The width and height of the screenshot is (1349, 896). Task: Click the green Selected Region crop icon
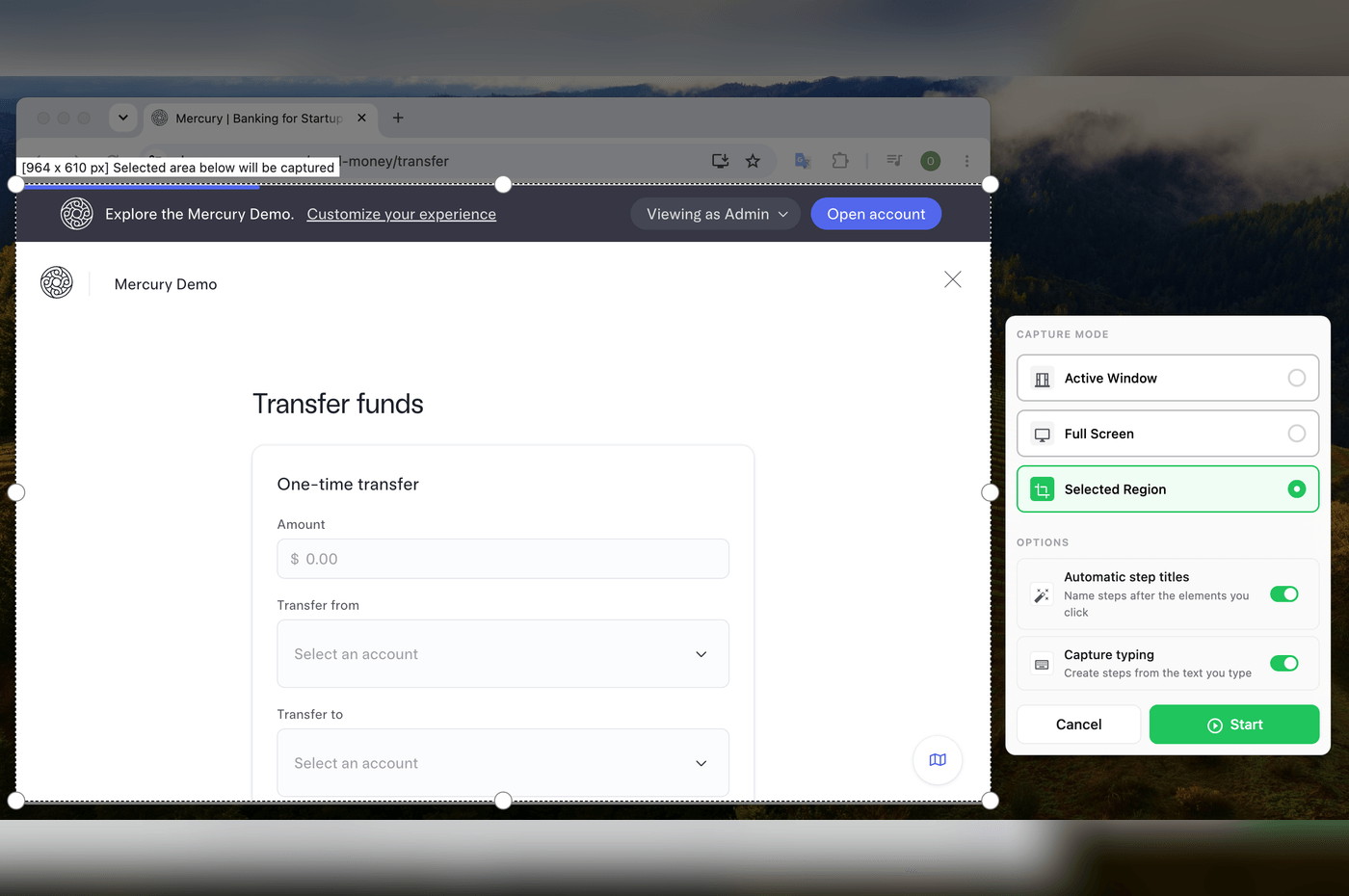click(x=1043, y=489)
